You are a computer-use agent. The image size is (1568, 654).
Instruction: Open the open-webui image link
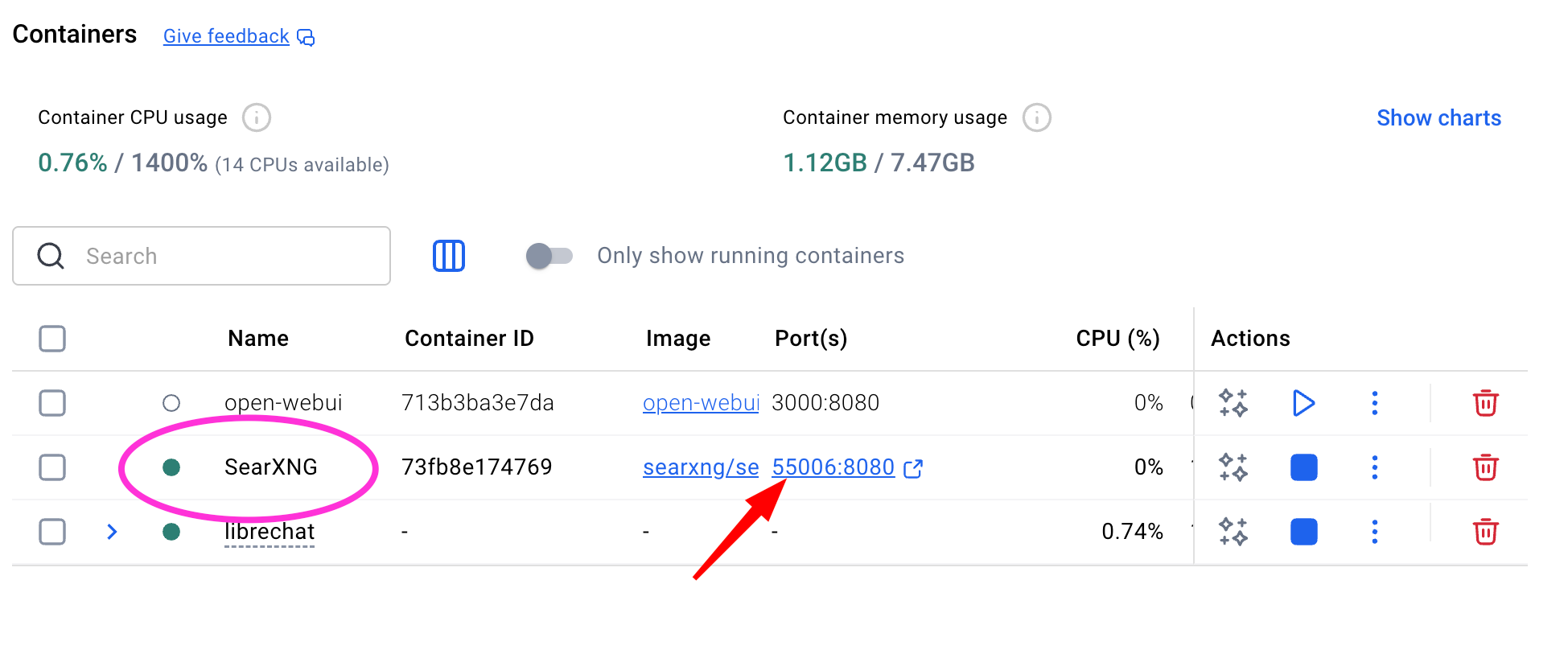(x=701, y=403)
